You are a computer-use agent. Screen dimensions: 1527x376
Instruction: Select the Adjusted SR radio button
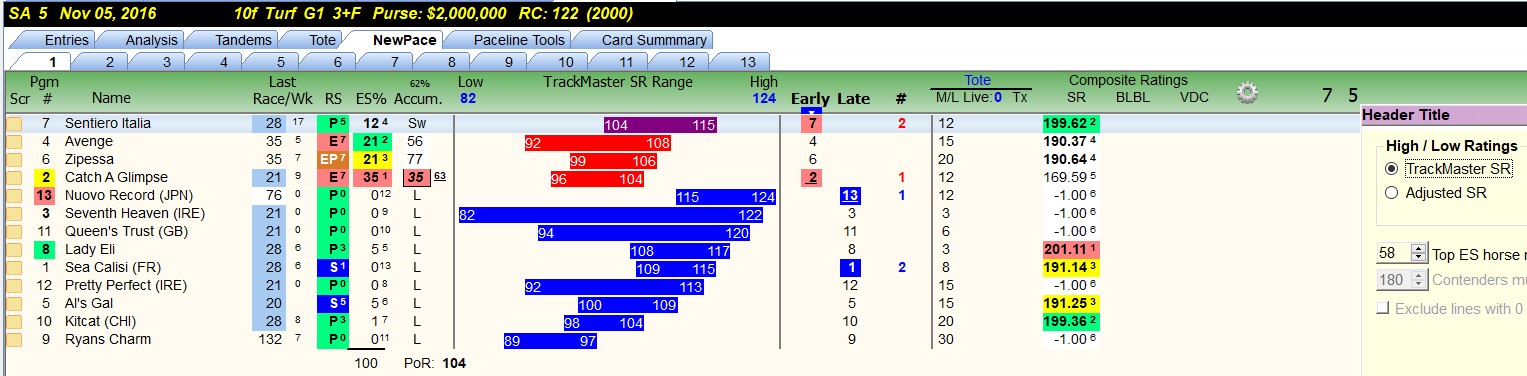click(1393, 192)
